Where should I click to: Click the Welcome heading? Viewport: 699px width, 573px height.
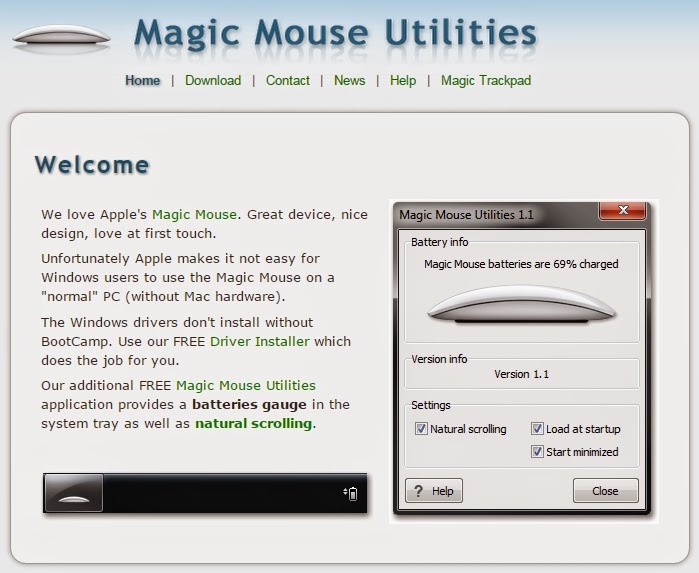click(92, 165)
